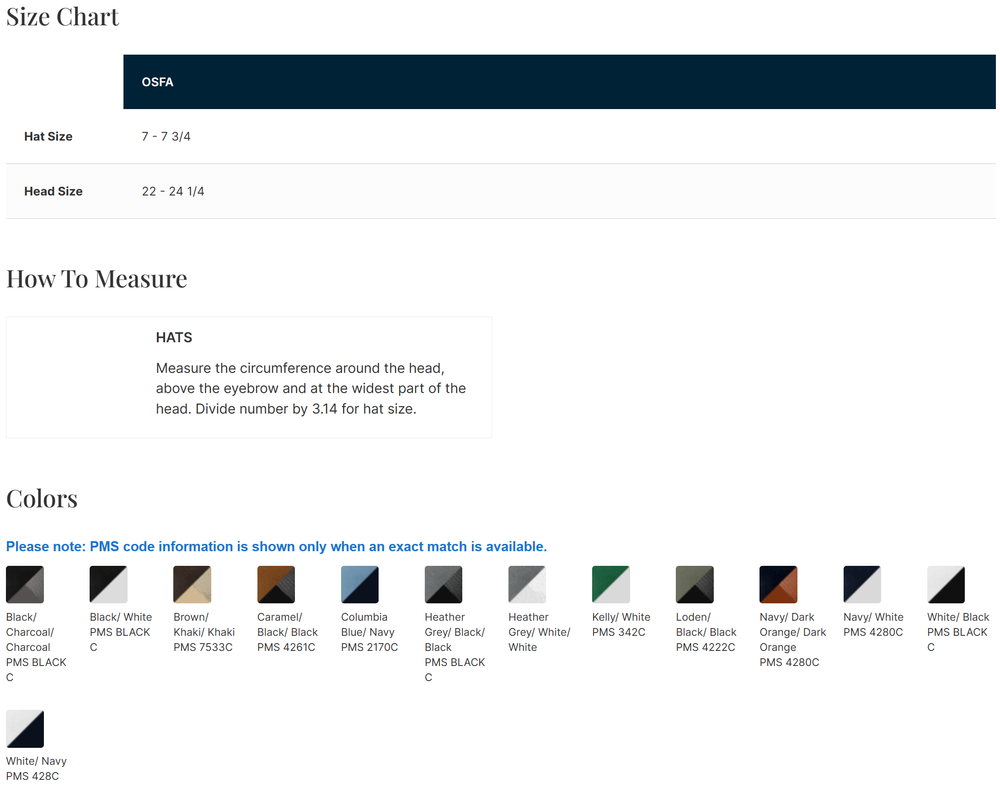Click the Columbia Blue/ Navy swatch
1000x786 pixels.
pos(360,584)
